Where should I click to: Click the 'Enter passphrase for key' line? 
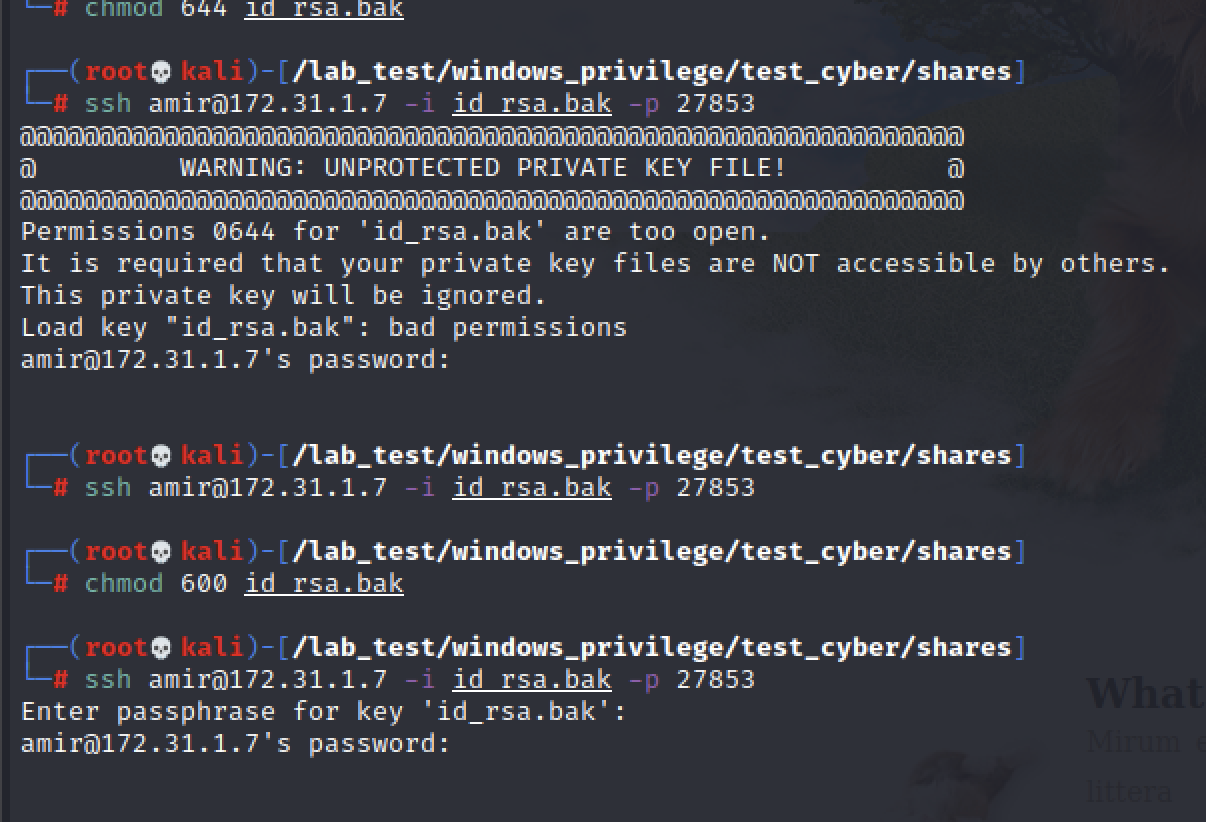[x=323, y=712]
